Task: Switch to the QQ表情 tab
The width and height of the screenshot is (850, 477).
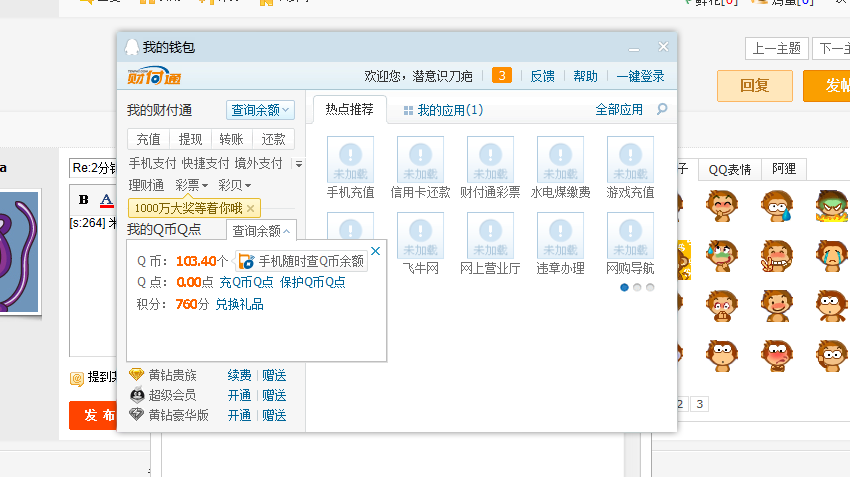Action: point(730,170)
